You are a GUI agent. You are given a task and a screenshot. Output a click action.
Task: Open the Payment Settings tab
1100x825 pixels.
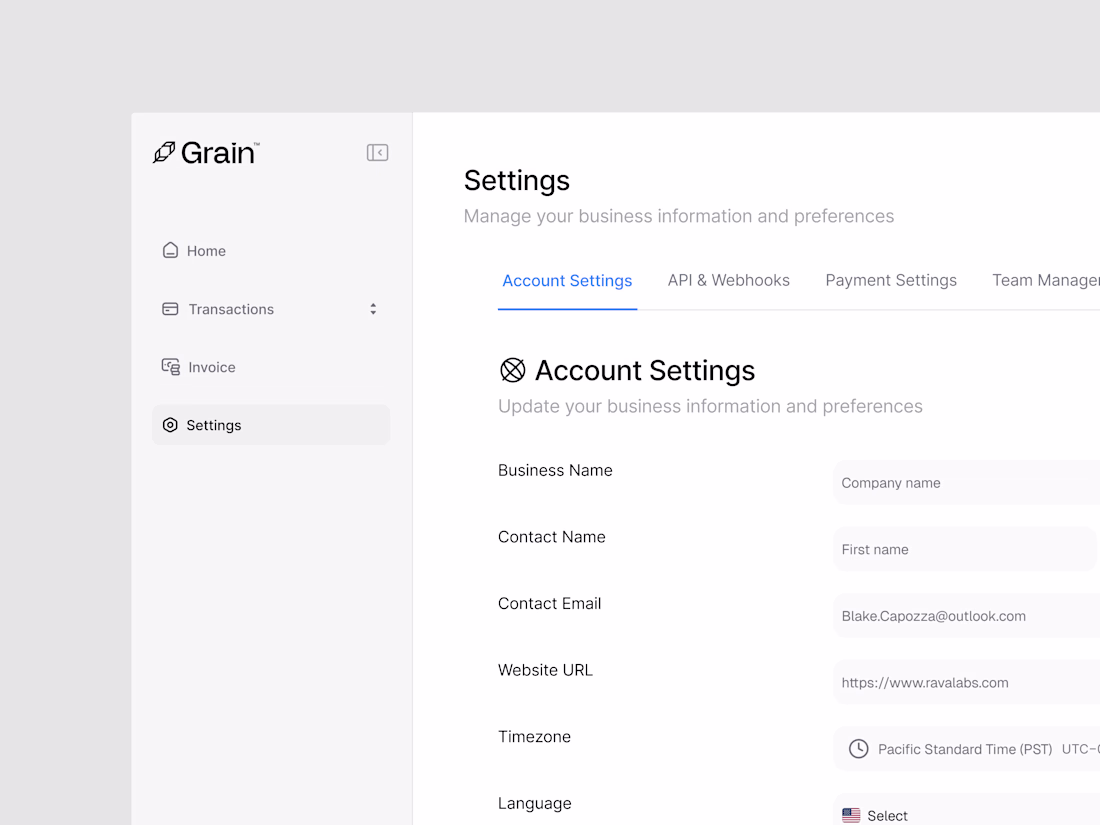pos(891,280)
